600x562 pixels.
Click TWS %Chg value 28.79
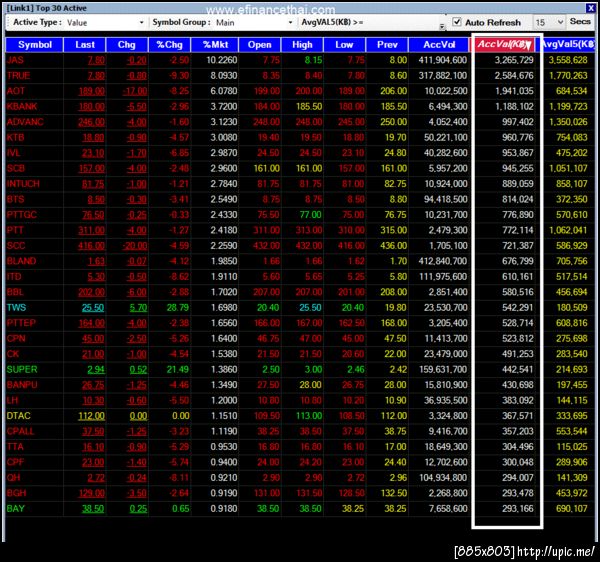click(178, 308)
